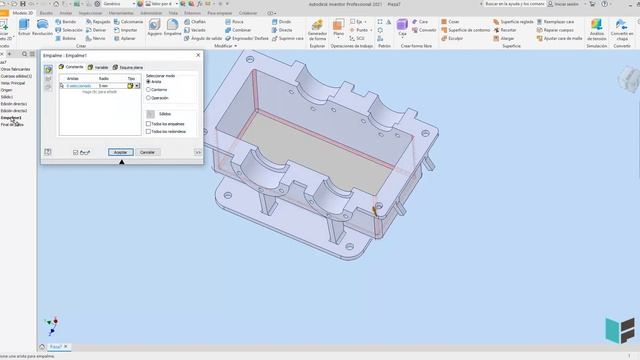Choose the Bobina command
Image resolution: width=640 pixels, height=360 pixels.
[x=65, y=38]
